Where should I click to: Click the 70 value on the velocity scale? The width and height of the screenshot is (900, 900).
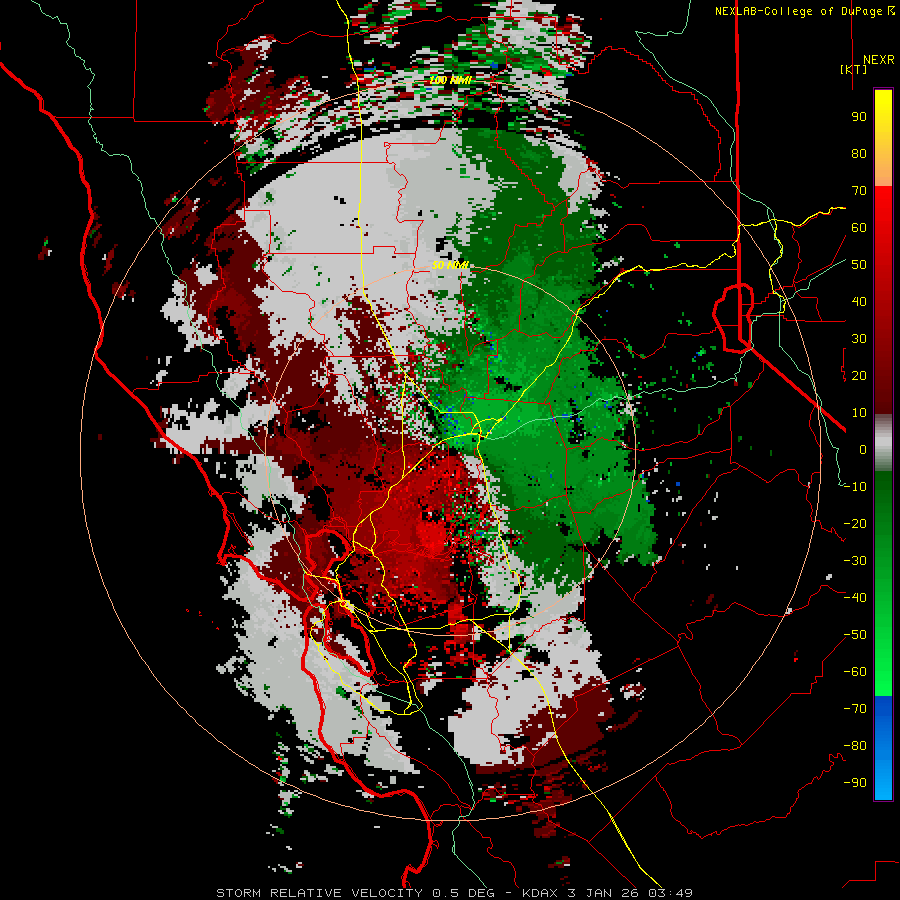[x=859, y=191]
